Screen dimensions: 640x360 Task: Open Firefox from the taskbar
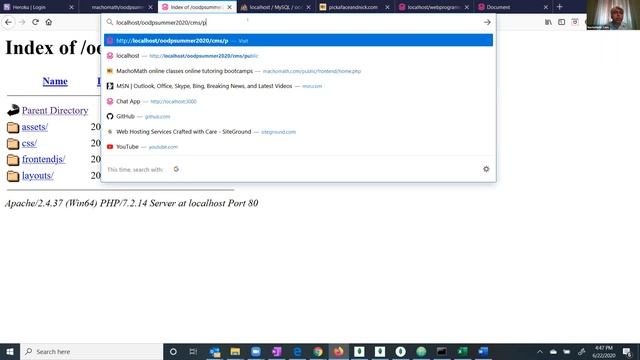coord(338,351)
